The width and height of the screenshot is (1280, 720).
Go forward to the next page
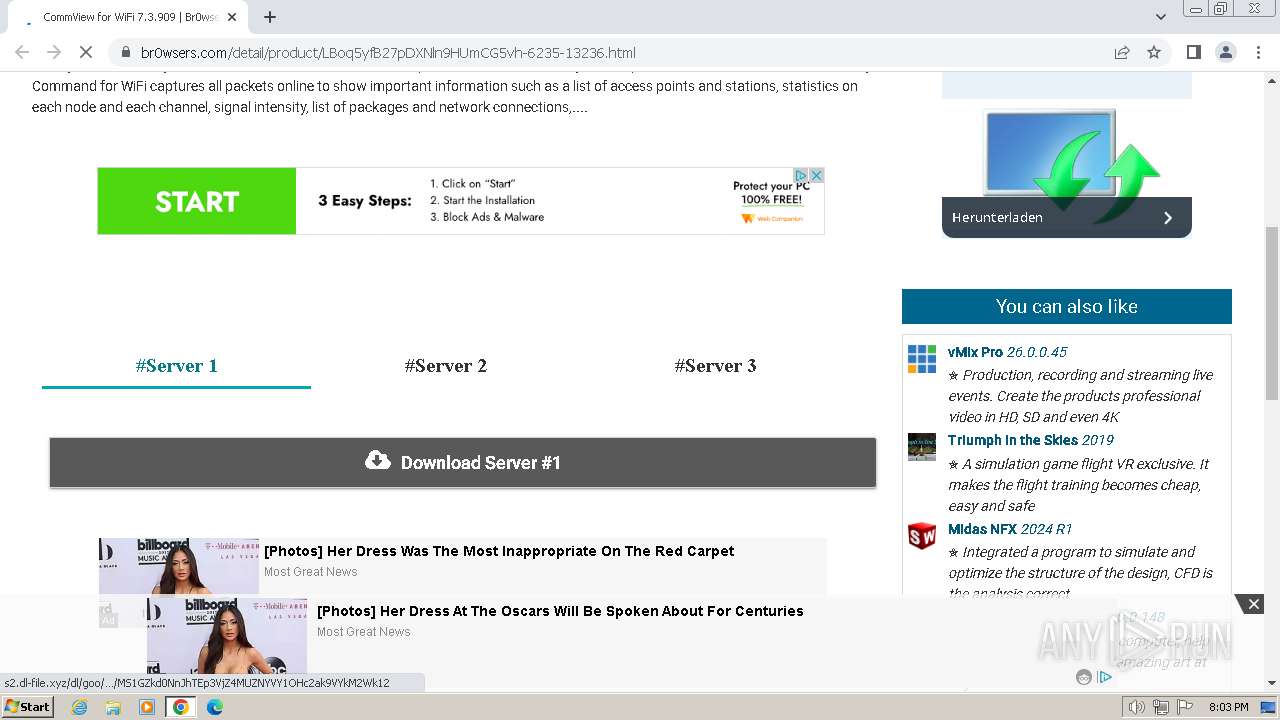pos(54,52)
